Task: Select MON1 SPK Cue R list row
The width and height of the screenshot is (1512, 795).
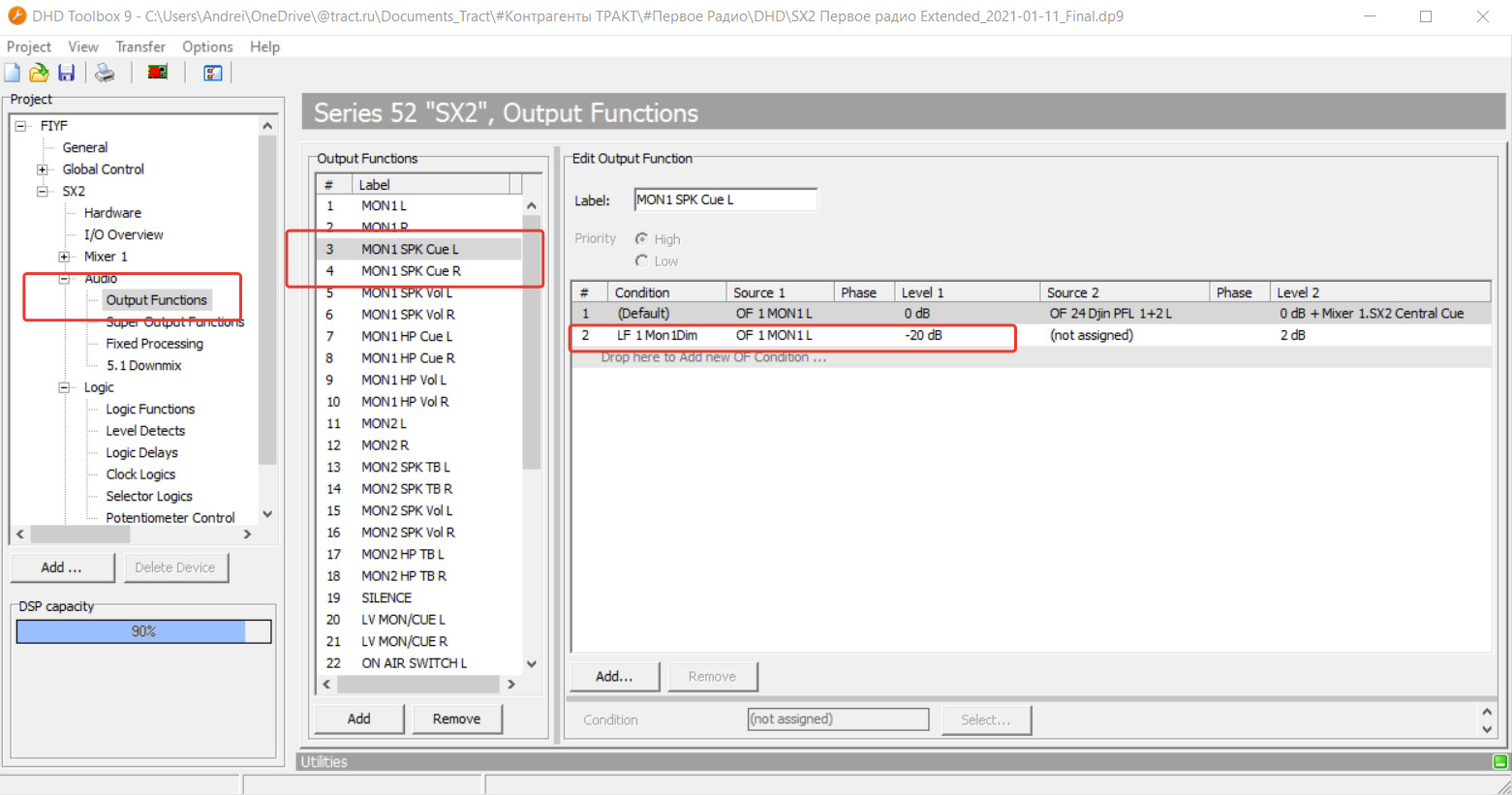Action: pyautogui.click(x=419, y=271)
